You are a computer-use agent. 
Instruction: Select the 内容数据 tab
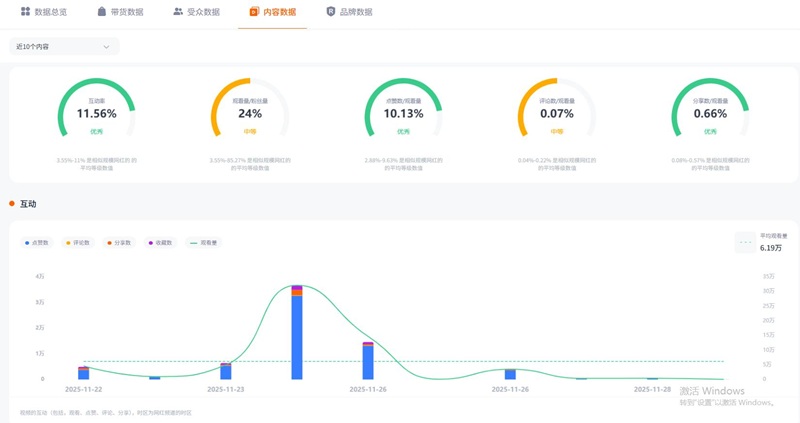tap(272, 12)
